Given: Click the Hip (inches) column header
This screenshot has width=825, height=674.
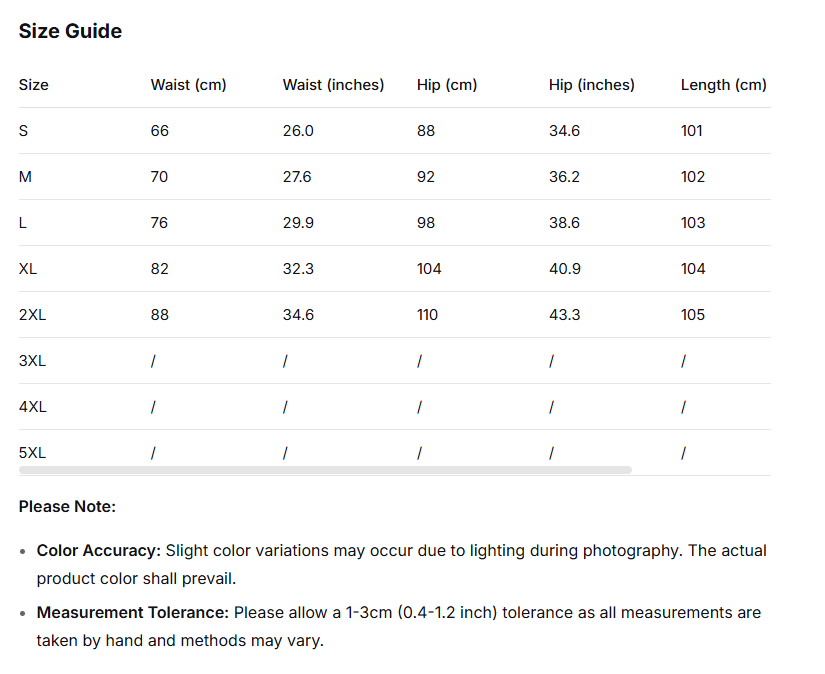Looking at the screenshot, I should point(591,85).
